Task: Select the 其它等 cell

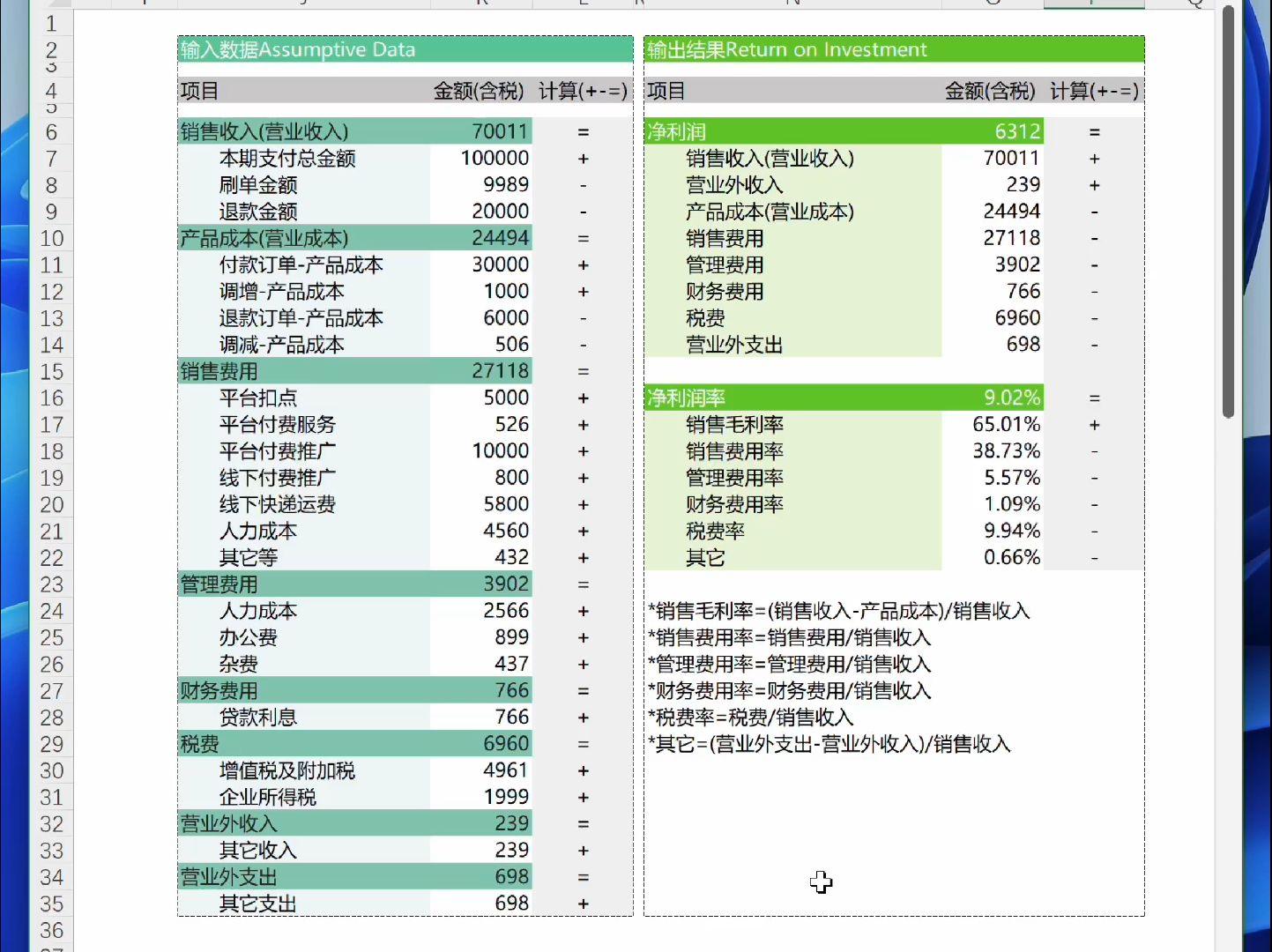Action: [x=304, y=558]
